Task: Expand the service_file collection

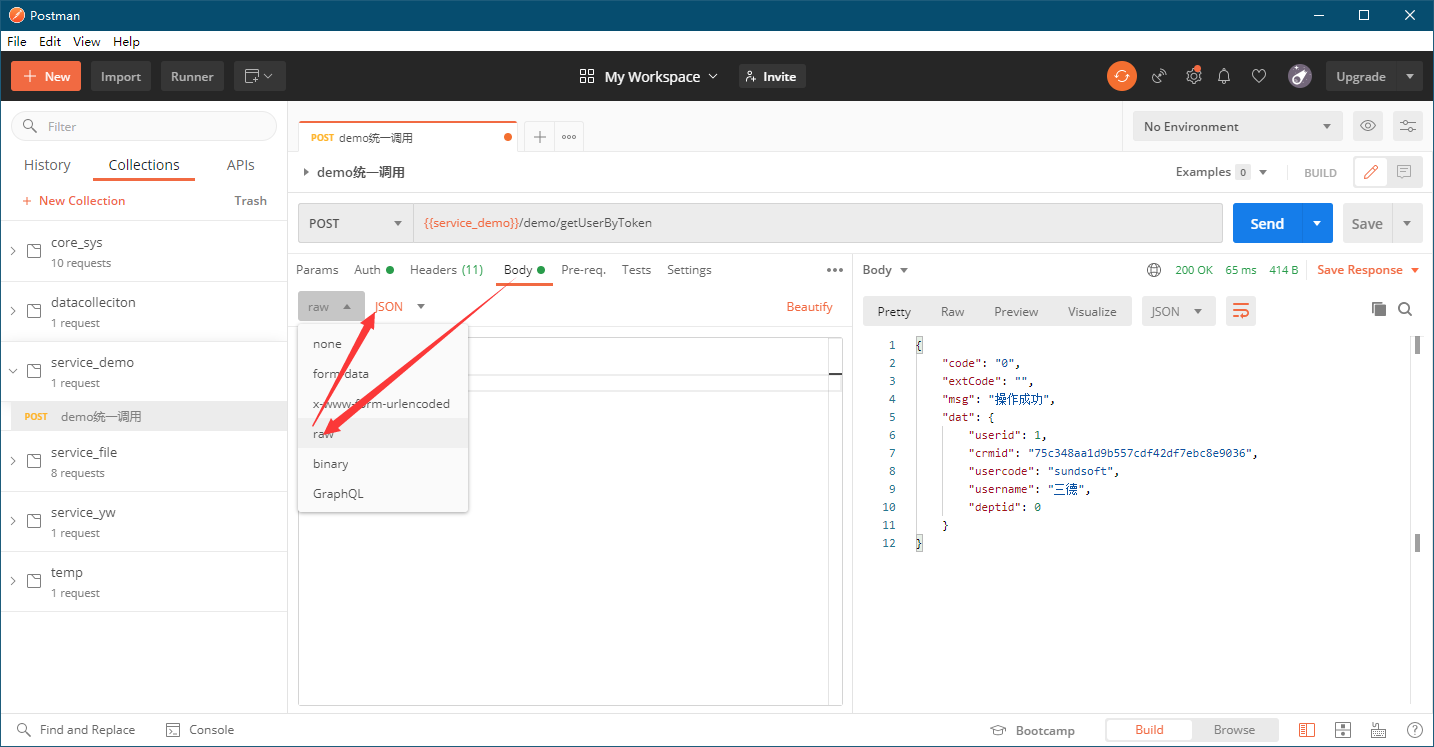Action: [x=13, y=460]
